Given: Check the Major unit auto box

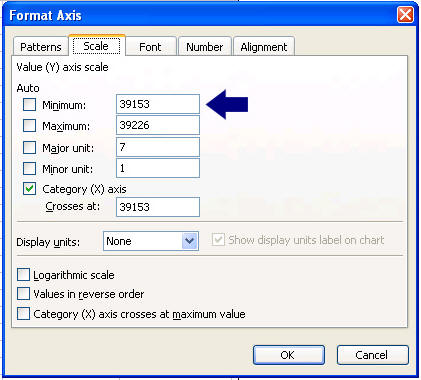Looking at the screenshot, I should [29, 147].
